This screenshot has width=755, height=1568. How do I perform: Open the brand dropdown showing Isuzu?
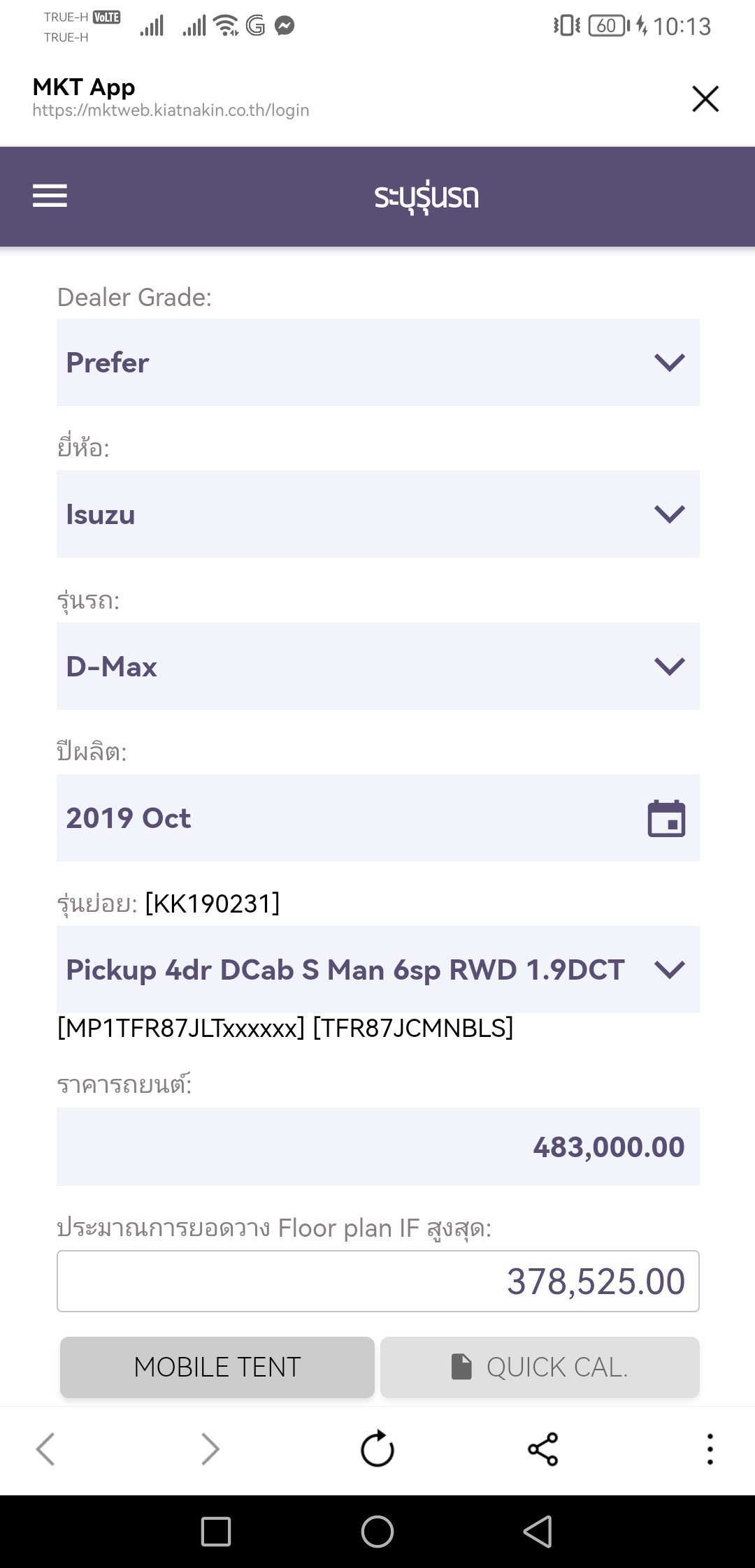tap(377, 514)
